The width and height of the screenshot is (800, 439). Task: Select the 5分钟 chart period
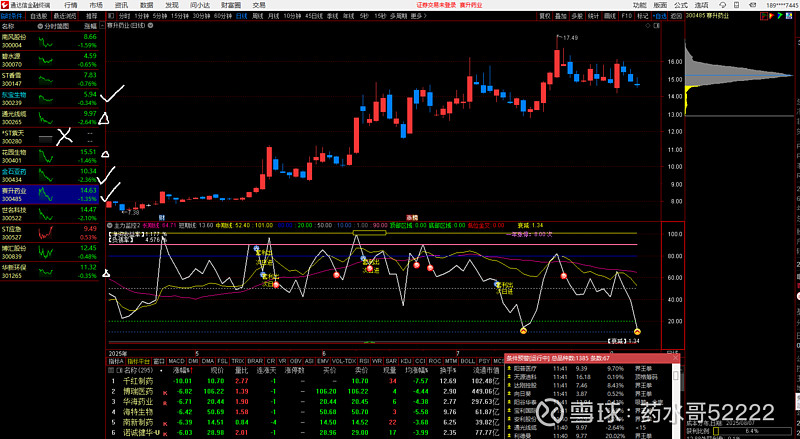[x=160, y=16]
